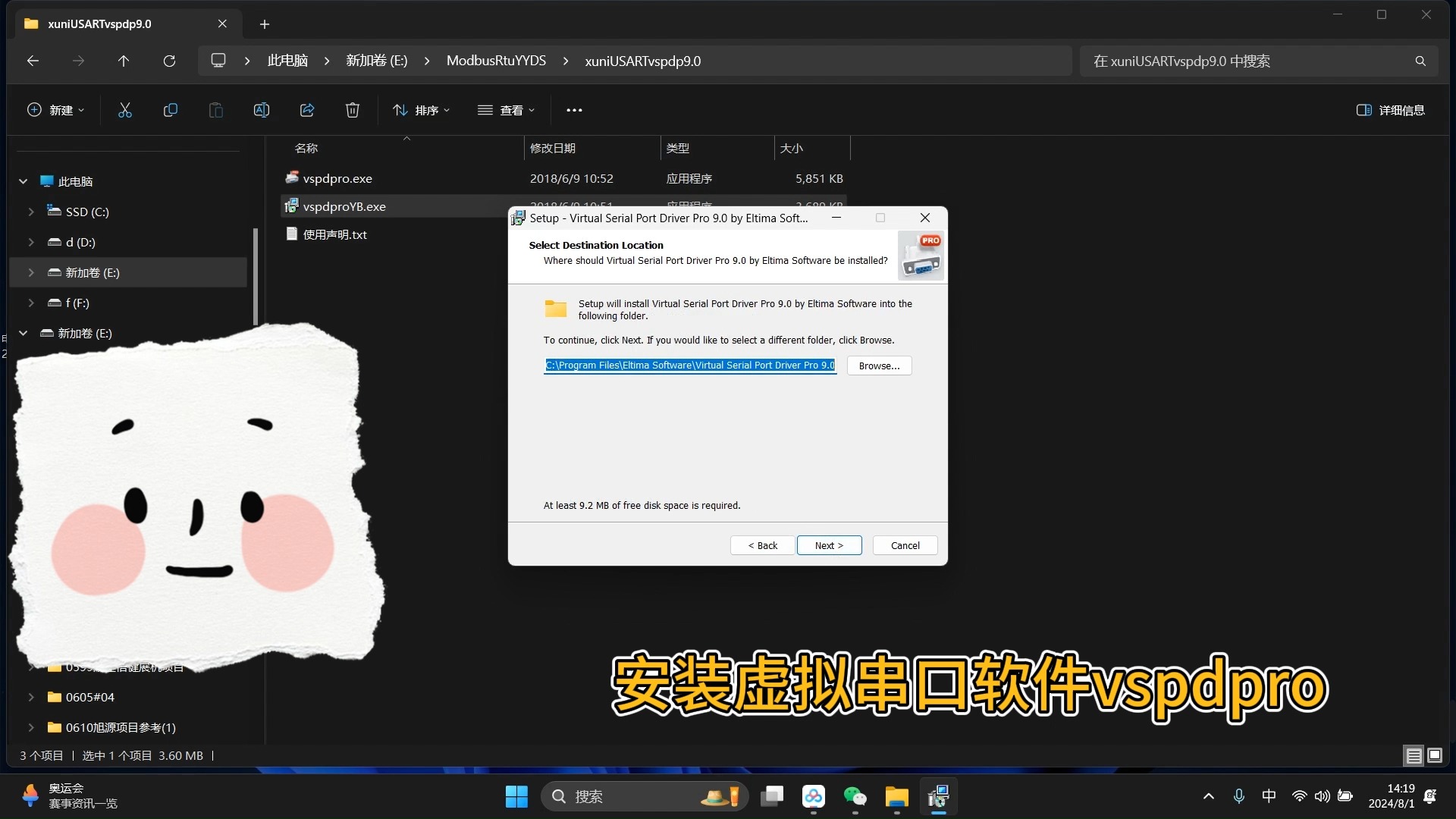Click 新建 button in file explorer
Viewport: 1456px width, 819px height.
pos(54,109)
